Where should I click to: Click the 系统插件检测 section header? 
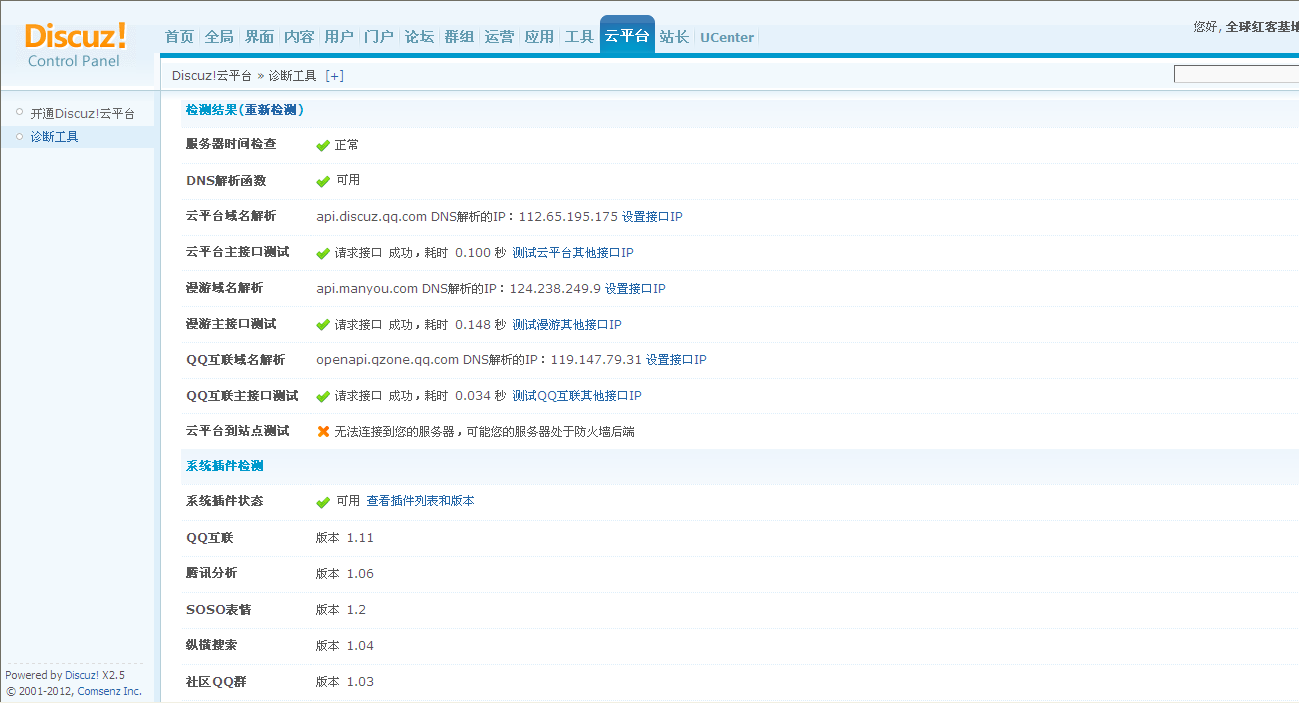(x=225, y=466)
